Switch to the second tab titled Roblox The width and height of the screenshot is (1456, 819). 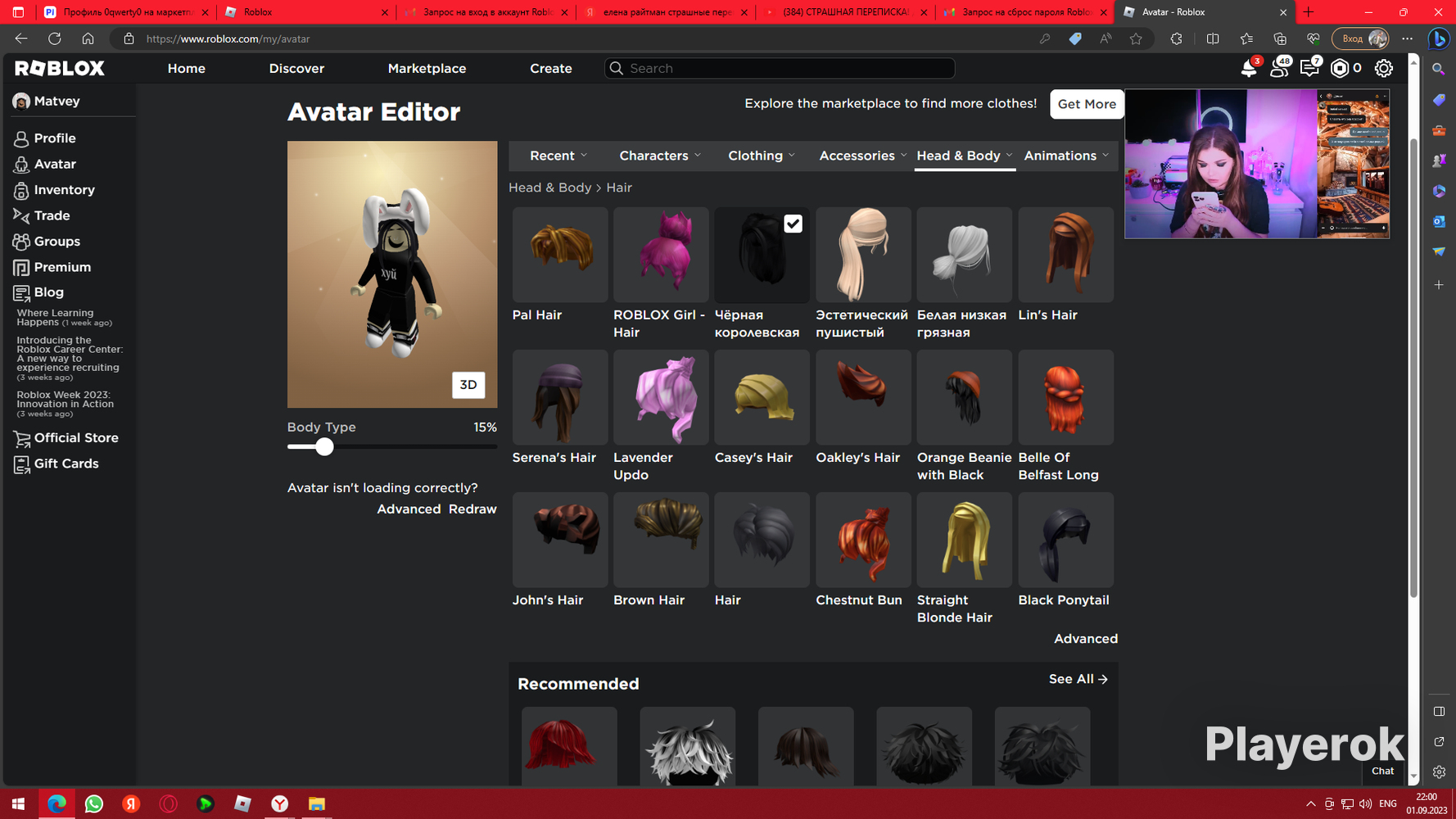coord(307,12)
